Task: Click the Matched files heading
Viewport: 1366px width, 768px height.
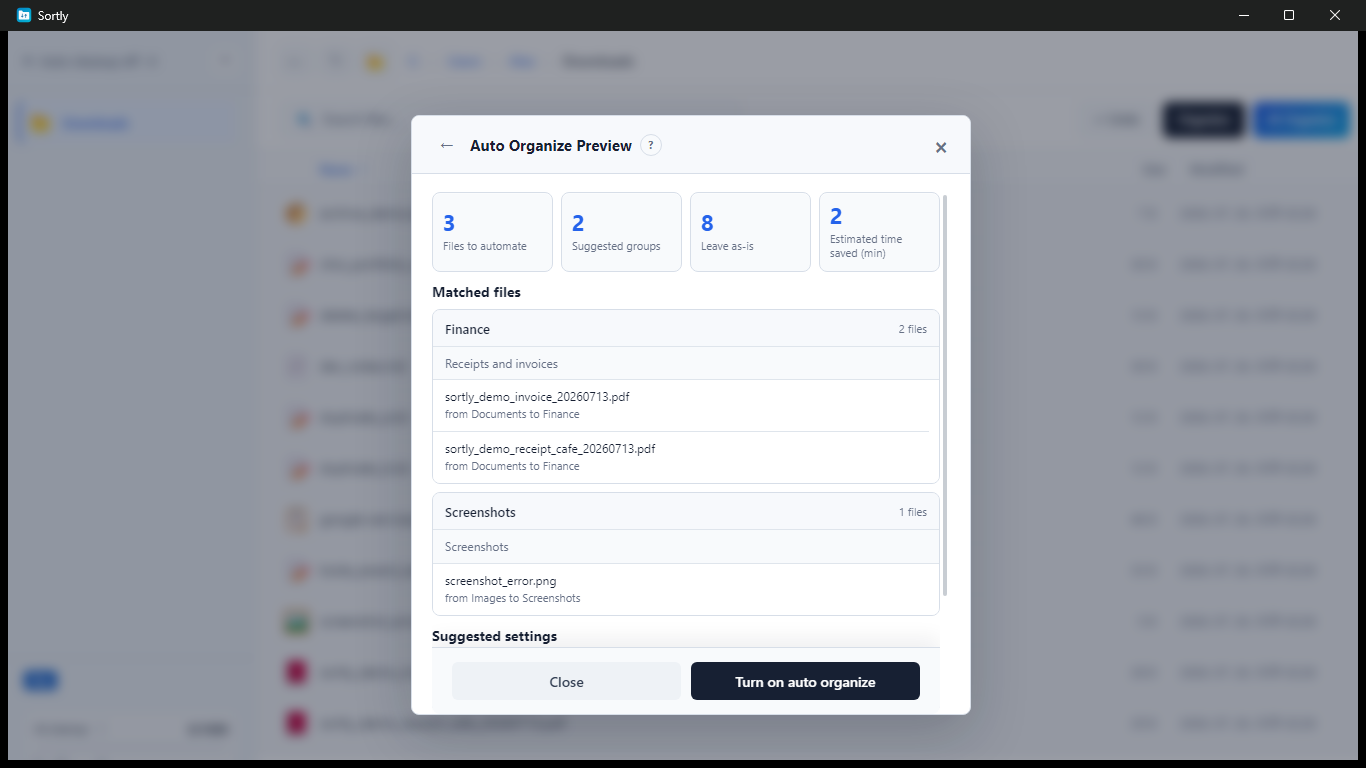Action: (x=476, y=293)
